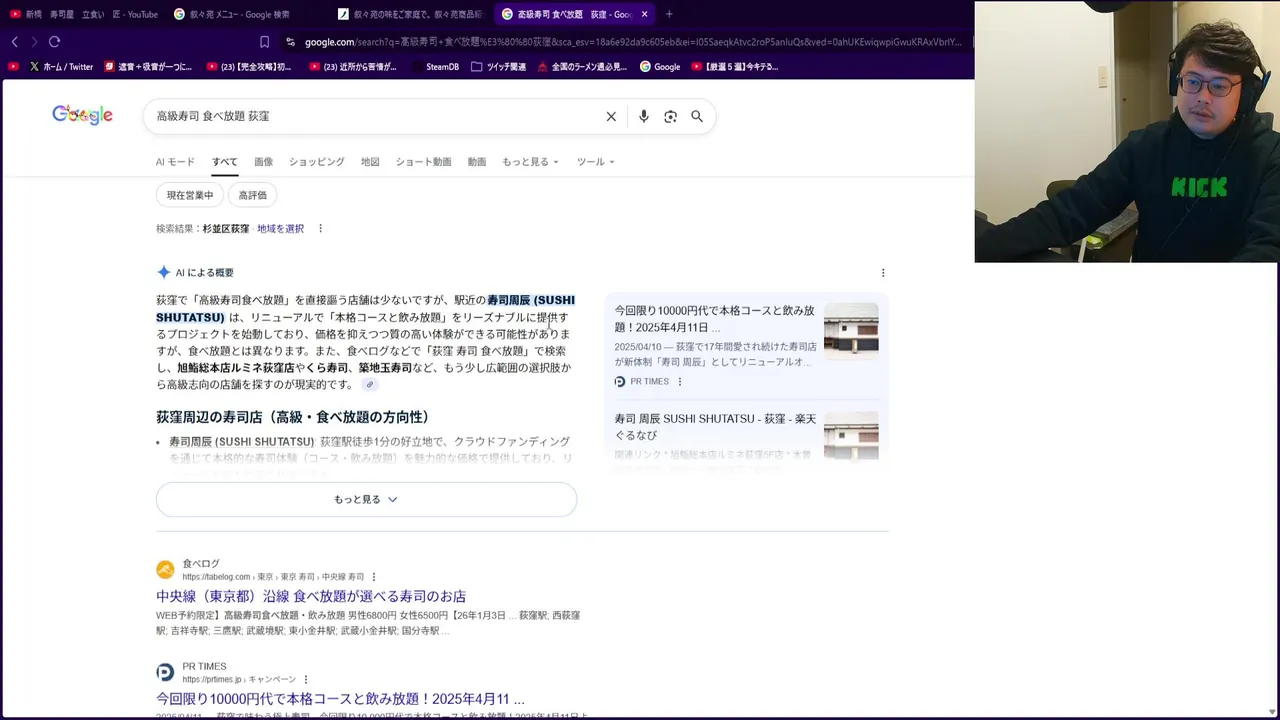The width and height of the screenshot is (1280, 720).
Task: Open the 全国のラーメン通必見 bookmark
Action: pyautogui.click(x=582, y=67)
